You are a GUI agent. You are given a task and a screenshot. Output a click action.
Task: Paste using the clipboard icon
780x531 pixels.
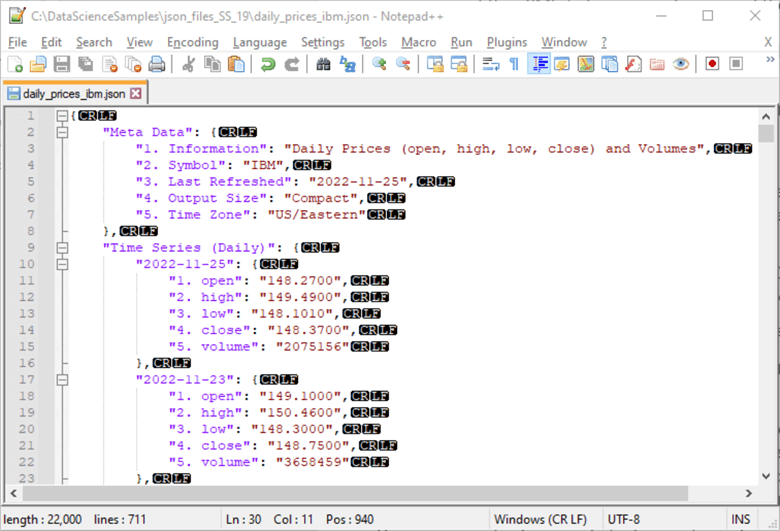pos(236,64)
